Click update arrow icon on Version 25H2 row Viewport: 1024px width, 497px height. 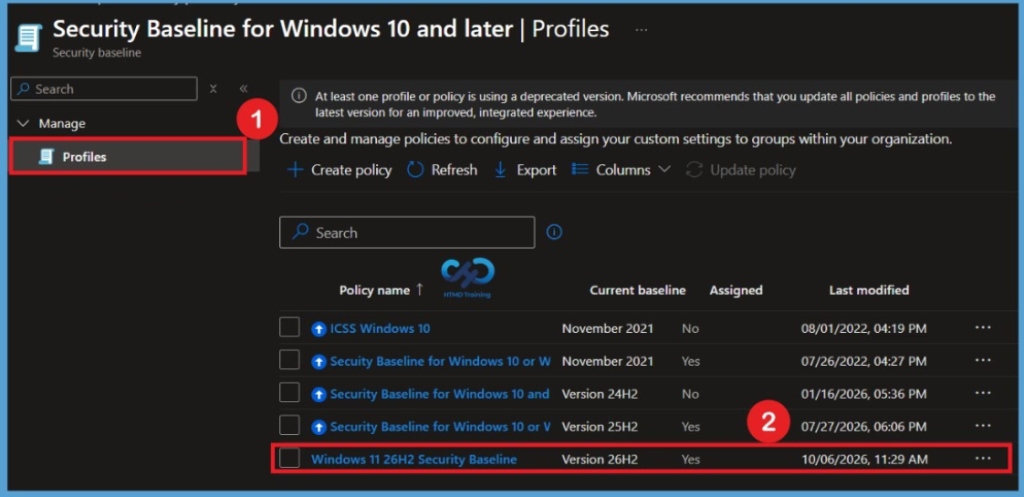(x=319, y=427)
